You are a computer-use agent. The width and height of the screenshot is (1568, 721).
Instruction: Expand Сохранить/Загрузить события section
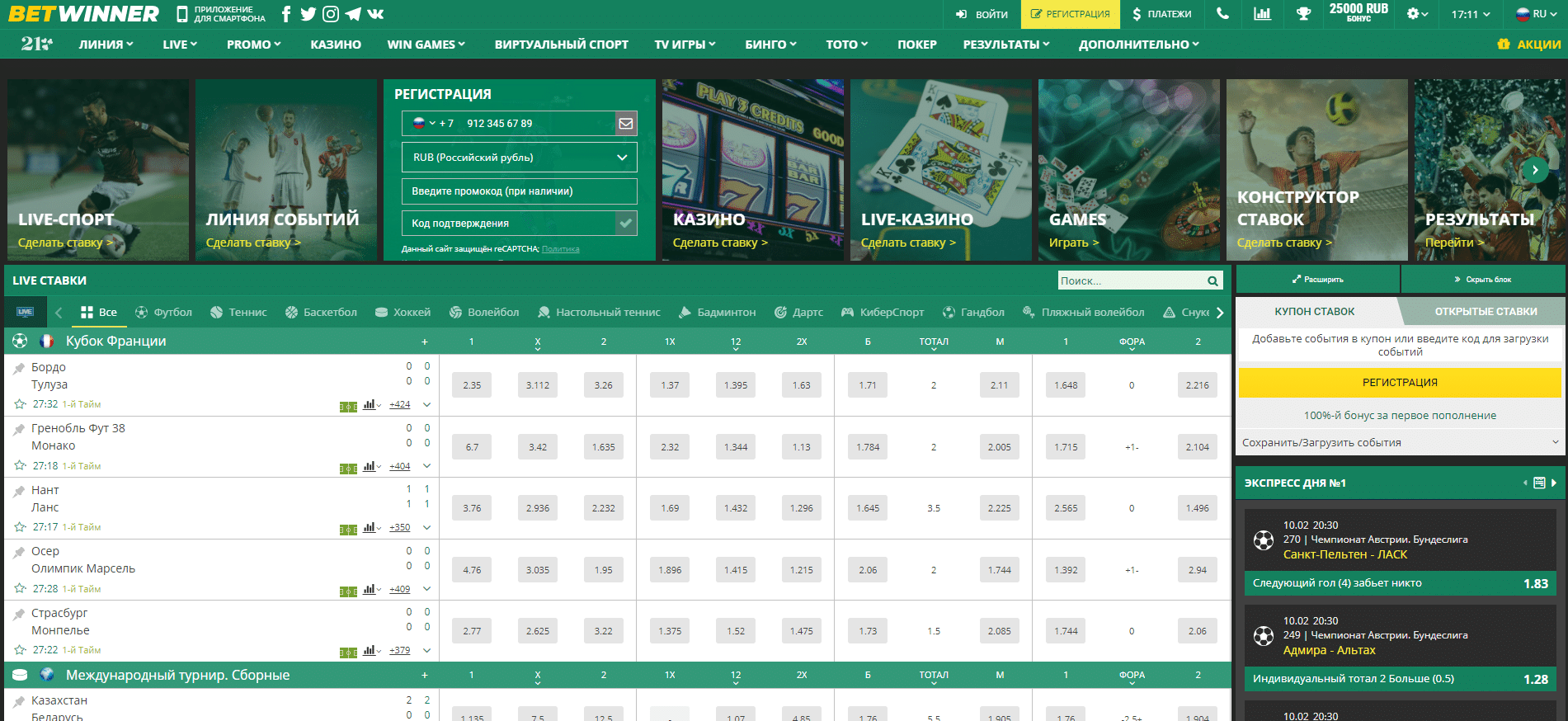pos(1400,443)
